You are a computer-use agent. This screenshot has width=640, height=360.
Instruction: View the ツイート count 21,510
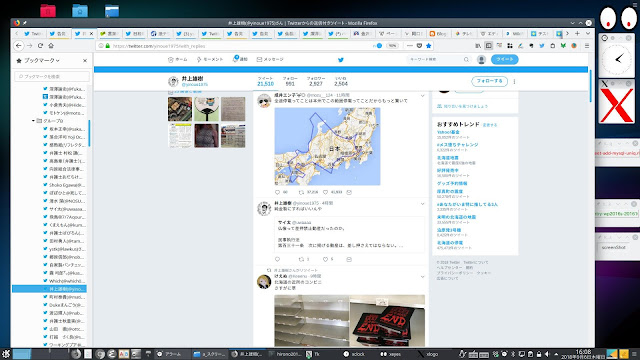pyautogui.click(x=265, y=81)
